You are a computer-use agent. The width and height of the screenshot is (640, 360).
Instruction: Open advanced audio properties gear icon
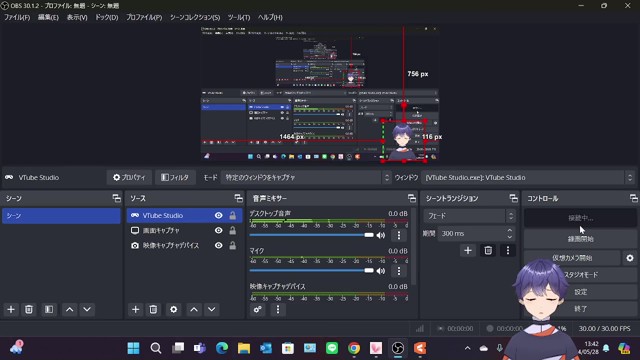coord(258,309)
